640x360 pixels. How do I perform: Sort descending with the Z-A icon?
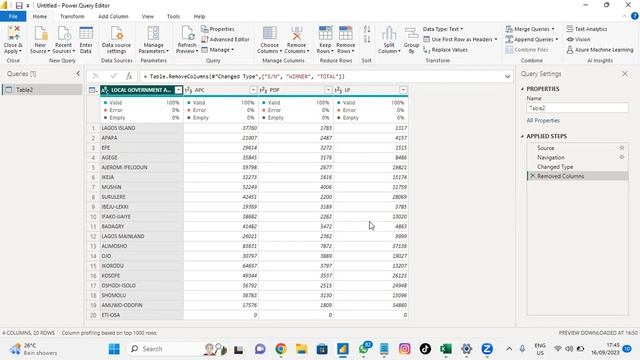(367, 39)
